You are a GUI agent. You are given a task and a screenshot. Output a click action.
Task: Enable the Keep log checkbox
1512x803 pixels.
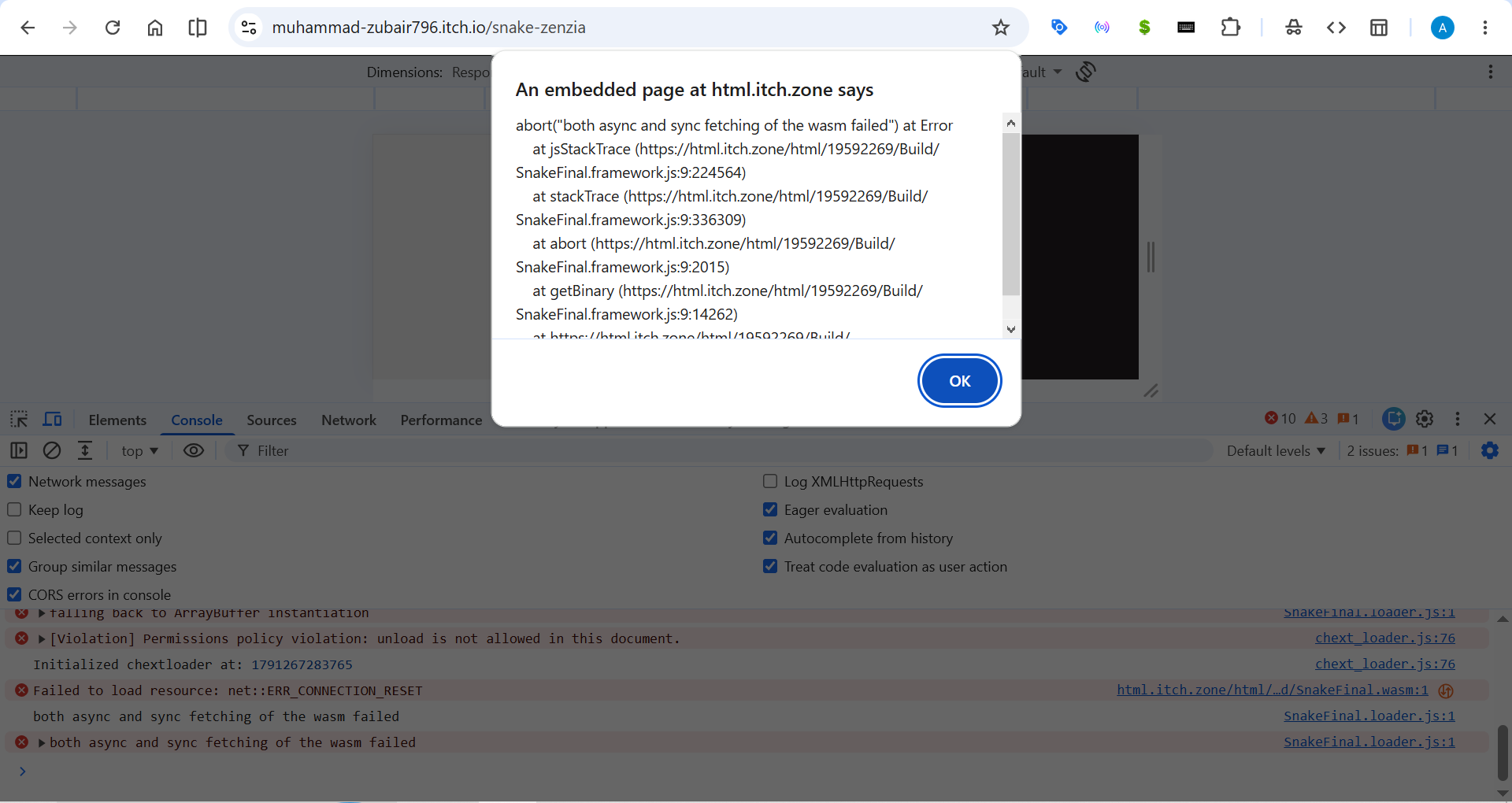pos(14,509)
